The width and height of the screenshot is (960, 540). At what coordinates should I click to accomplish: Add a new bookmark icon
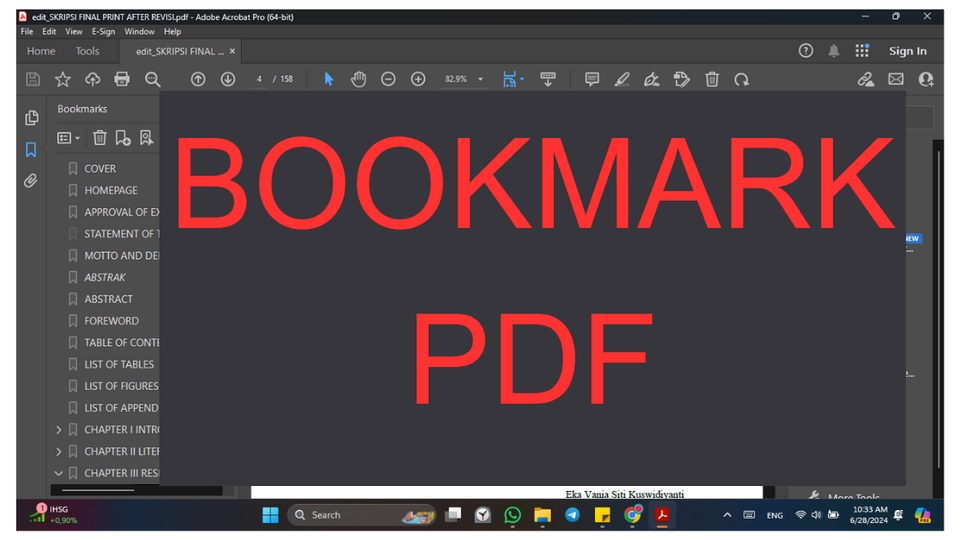point(122,138)
